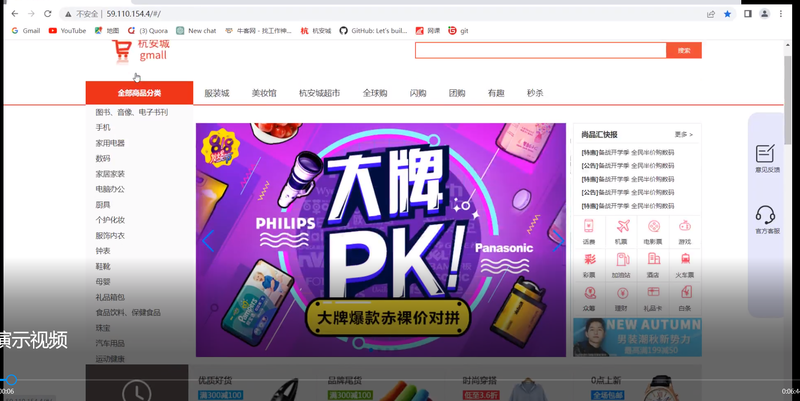Screen dimensions: 800x401
Task: Open the 家用电器 category
Action: [x=110, y=143]
